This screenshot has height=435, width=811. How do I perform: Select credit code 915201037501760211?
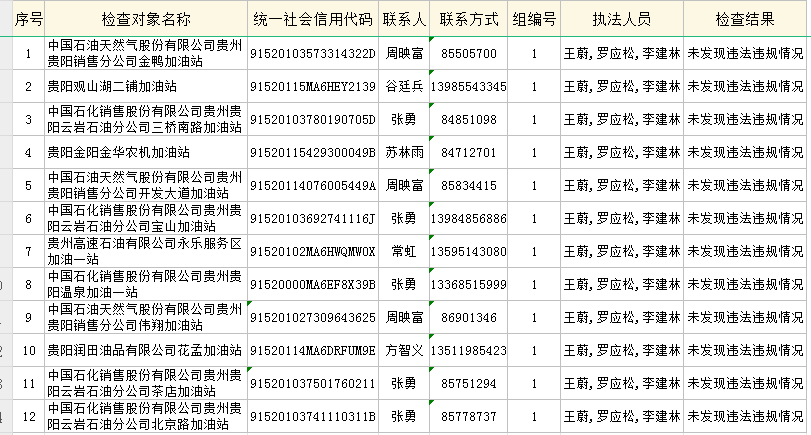(x=313, y=383)
